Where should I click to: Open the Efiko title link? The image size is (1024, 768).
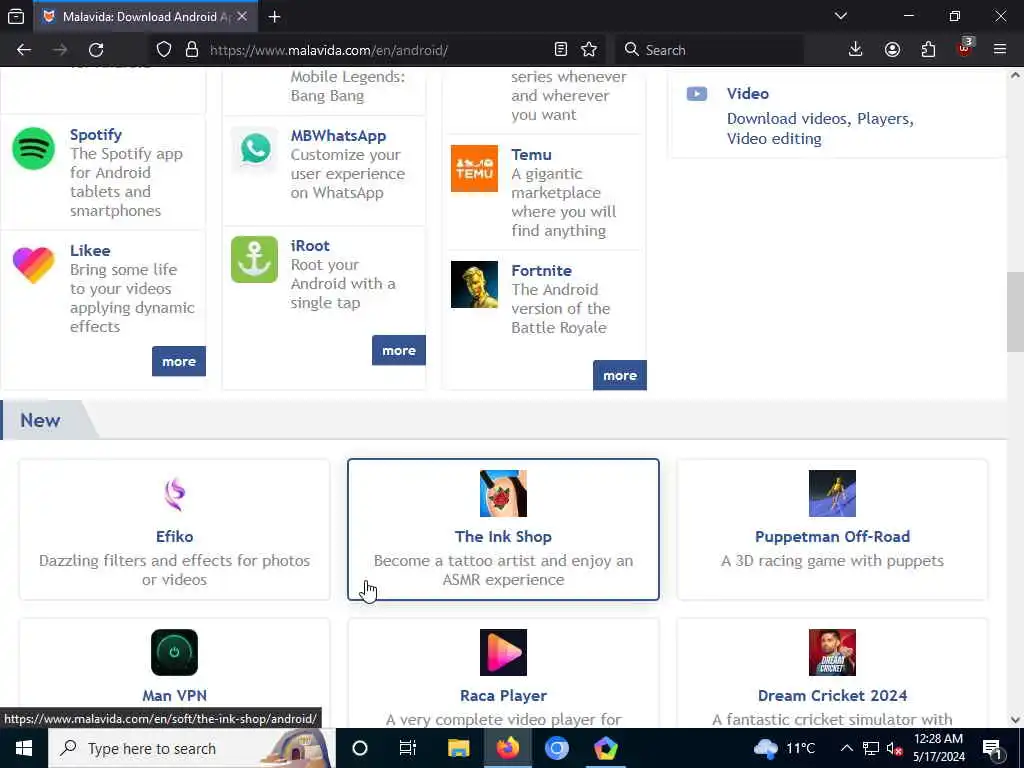click(x=174, y=536)
